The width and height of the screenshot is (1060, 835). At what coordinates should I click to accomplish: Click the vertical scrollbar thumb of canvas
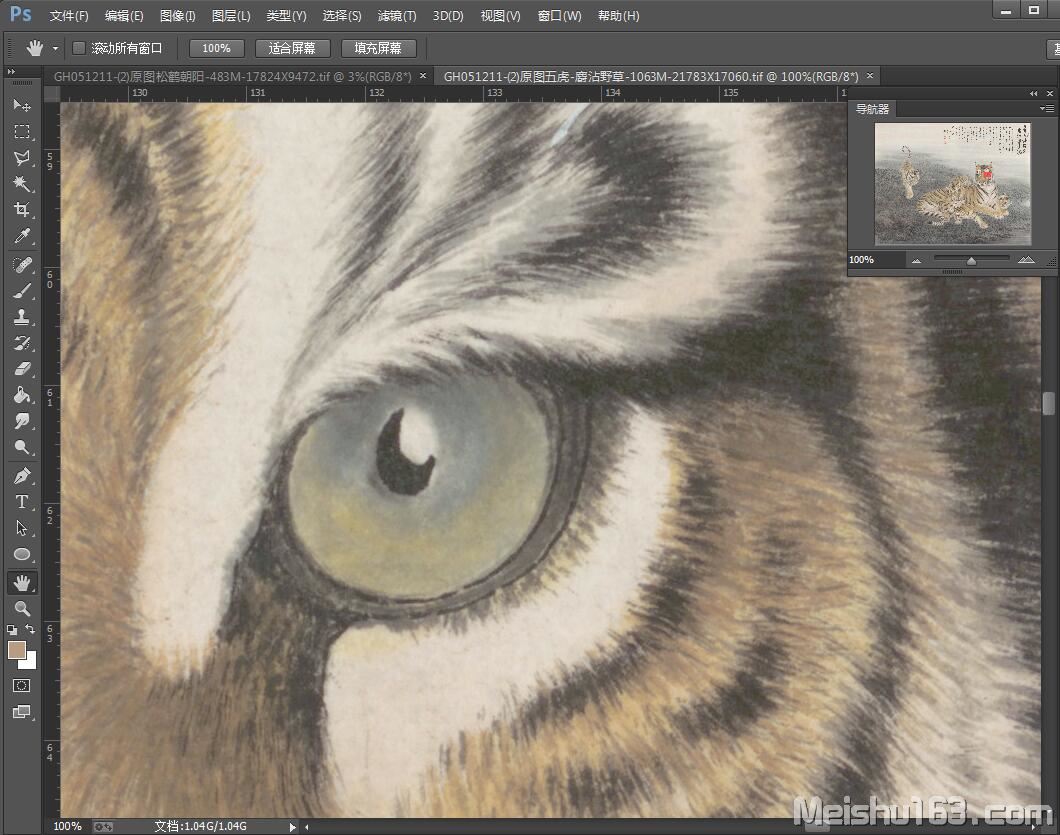pyautogui.click(x=1049, y=404)
